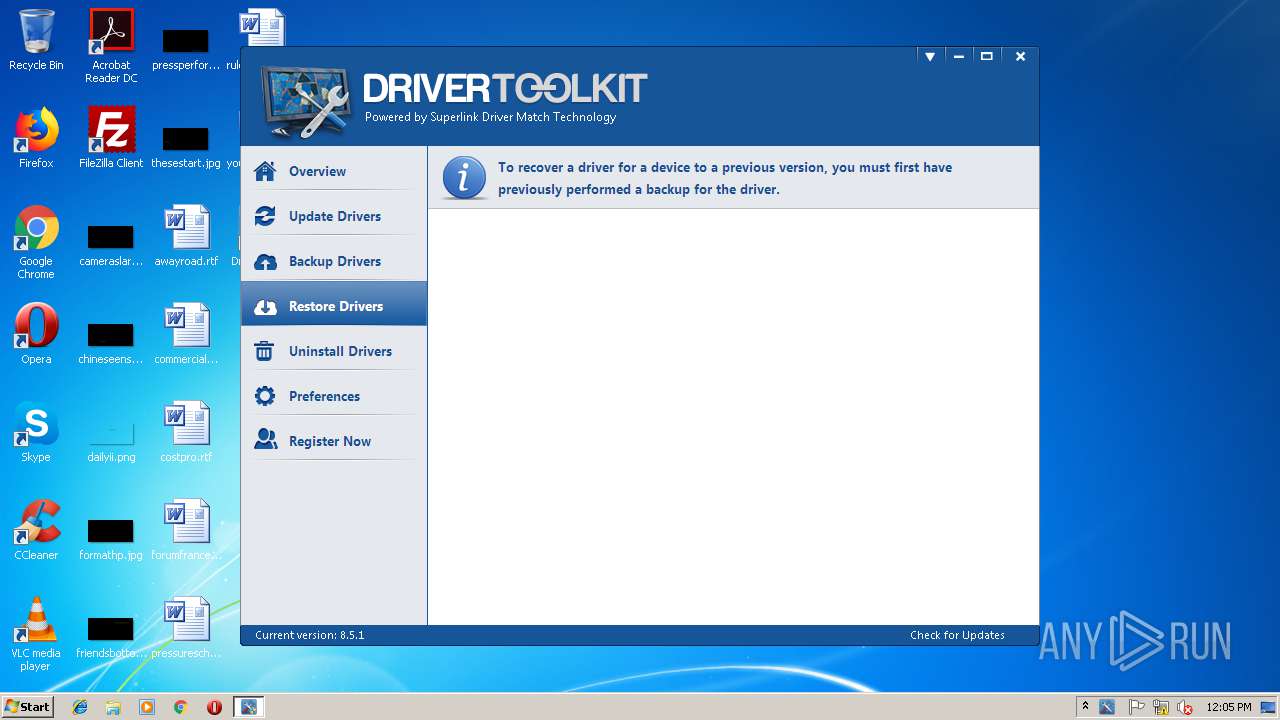Viewport: 1280px width, 720px height.
Task: Click the muted volume tray icon
Action: coord(1185,707)
